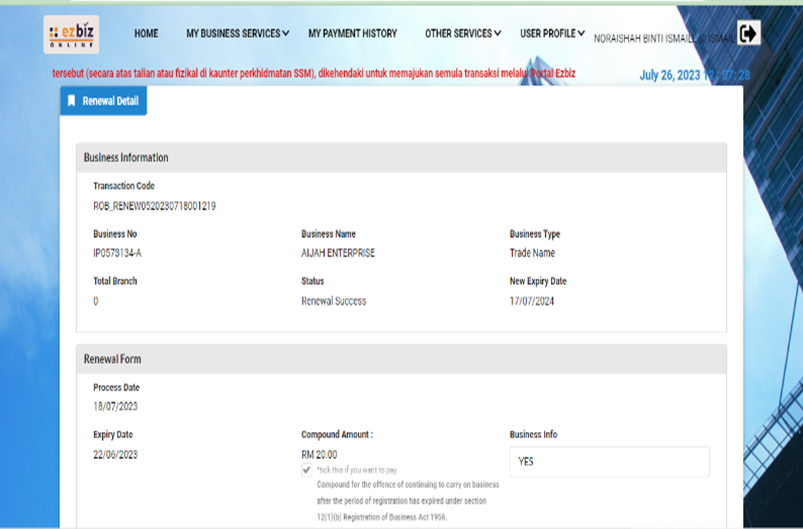Viewport: 803px width, 529px height.
Task: Click the July 26, 2023 date display
Action: [x=694, y=76]
